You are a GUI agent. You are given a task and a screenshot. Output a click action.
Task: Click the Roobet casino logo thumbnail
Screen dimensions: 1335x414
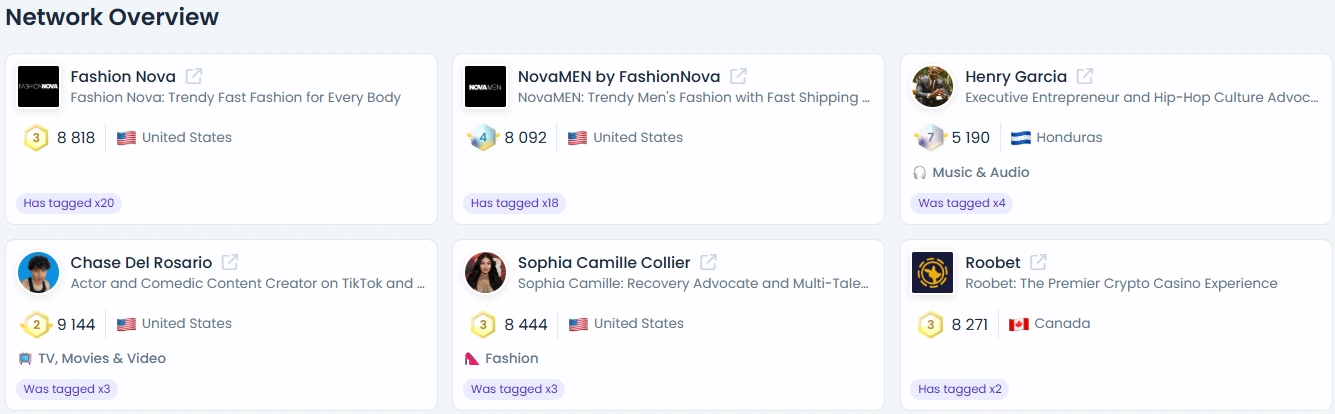[x=932, y=273]
